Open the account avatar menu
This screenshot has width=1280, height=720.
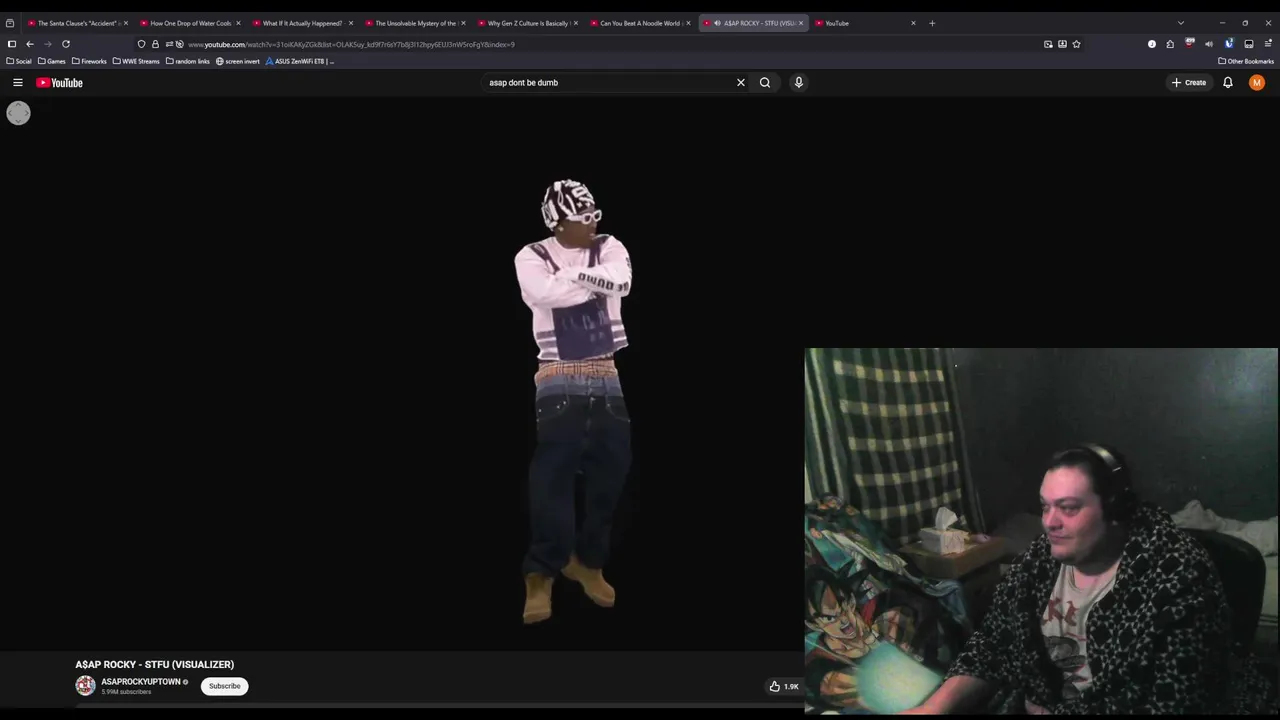tap(1257, 83)
